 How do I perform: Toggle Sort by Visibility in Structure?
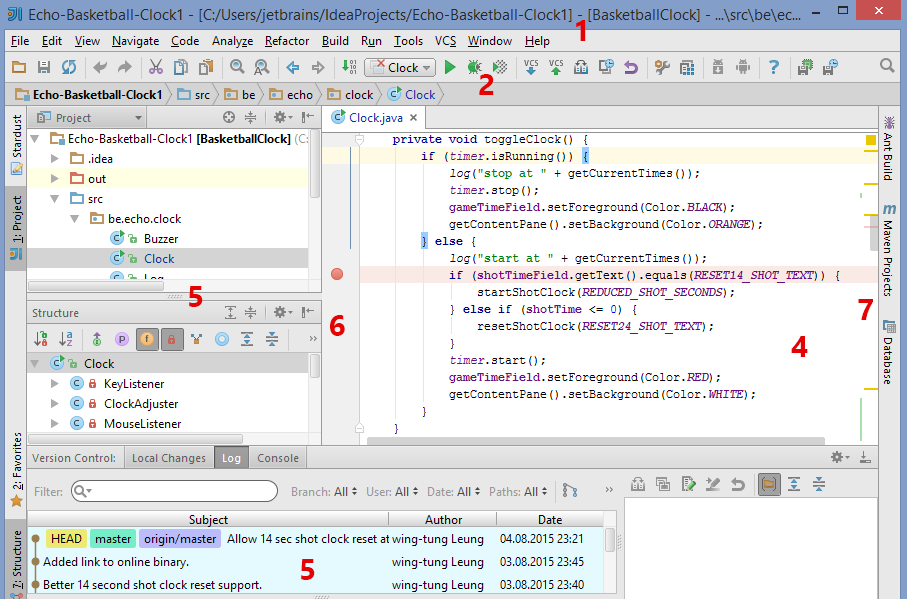pyautogui.click(x=40, y=339)
